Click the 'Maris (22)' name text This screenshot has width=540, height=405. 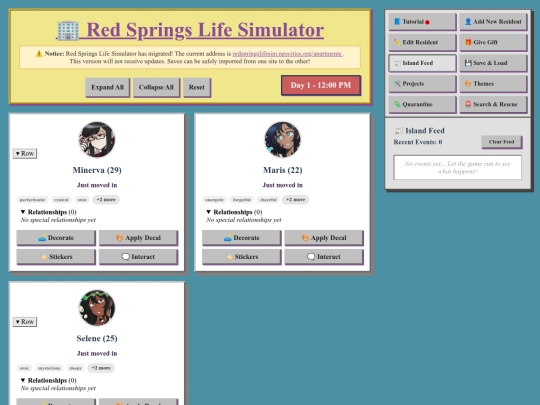[282, 170]
